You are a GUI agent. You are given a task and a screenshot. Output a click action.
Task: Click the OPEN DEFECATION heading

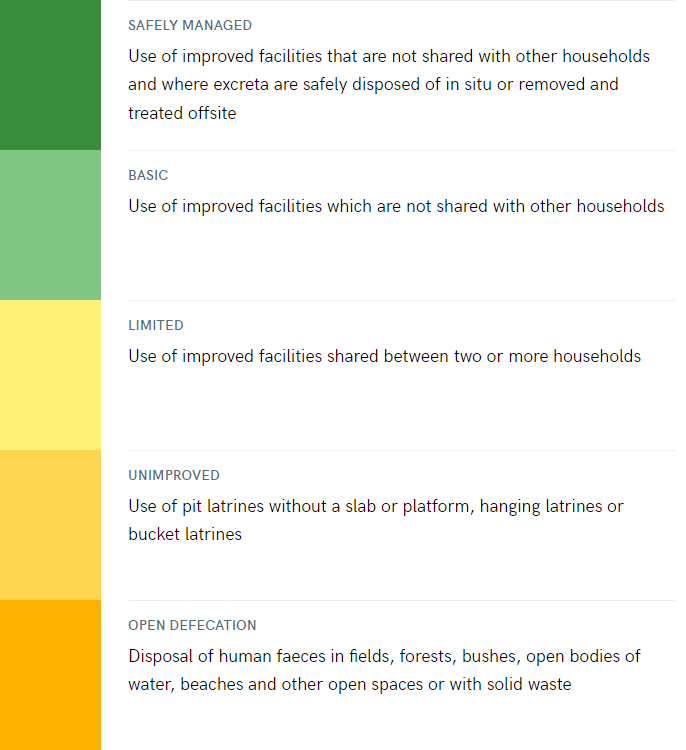(x=192, y=625)
